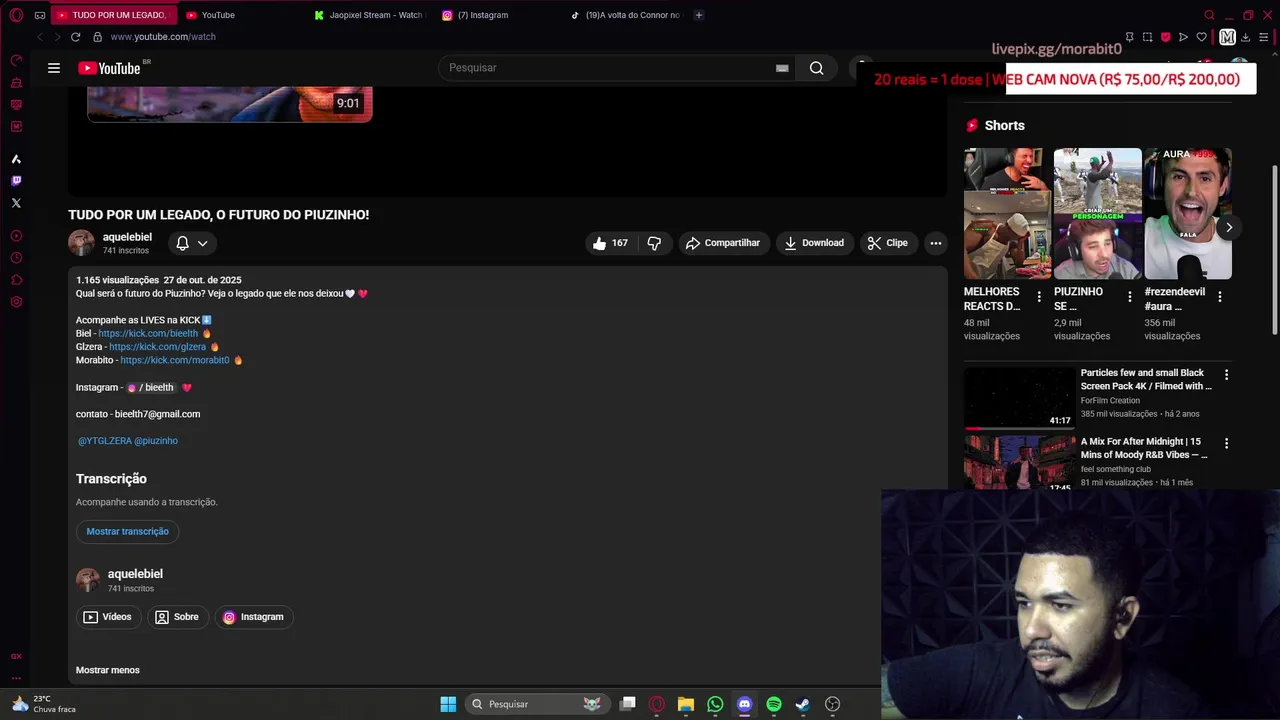This screenshot has width=1280, height=720.
Task: Open Particles Black Screen 41:17 thumbnail
Action: [x=1019, y=398]
